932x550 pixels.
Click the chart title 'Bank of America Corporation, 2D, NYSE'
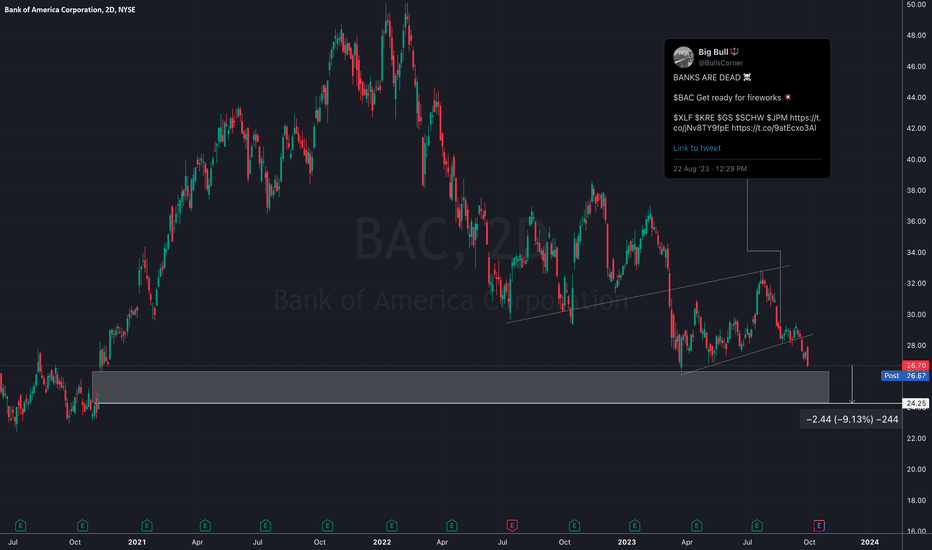[x=70, y=10]
